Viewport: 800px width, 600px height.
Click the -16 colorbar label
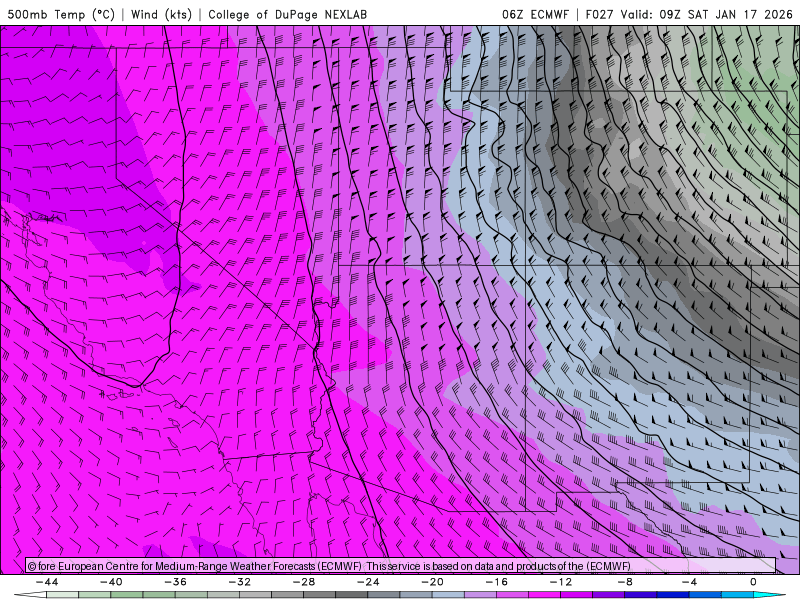tap(496, 582)
